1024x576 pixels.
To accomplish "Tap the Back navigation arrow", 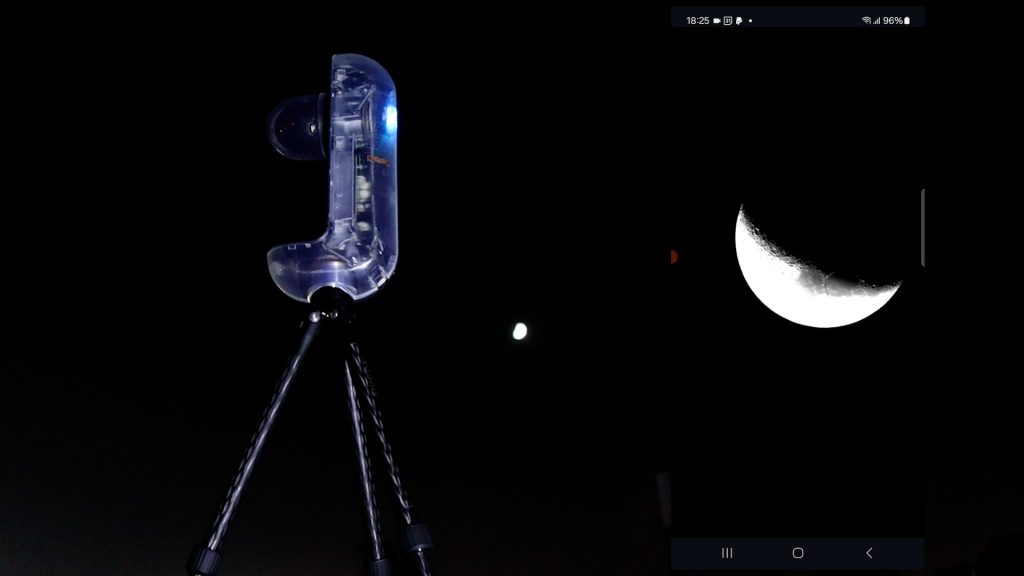I will point(869,553).
